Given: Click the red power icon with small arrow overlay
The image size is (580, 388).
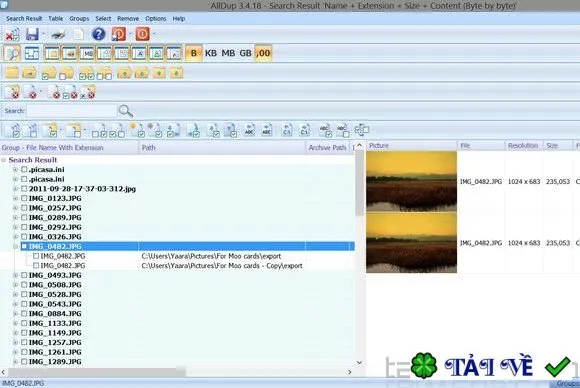Looking at the screenshot, I should pyautogui.click(x=119, y=34).
